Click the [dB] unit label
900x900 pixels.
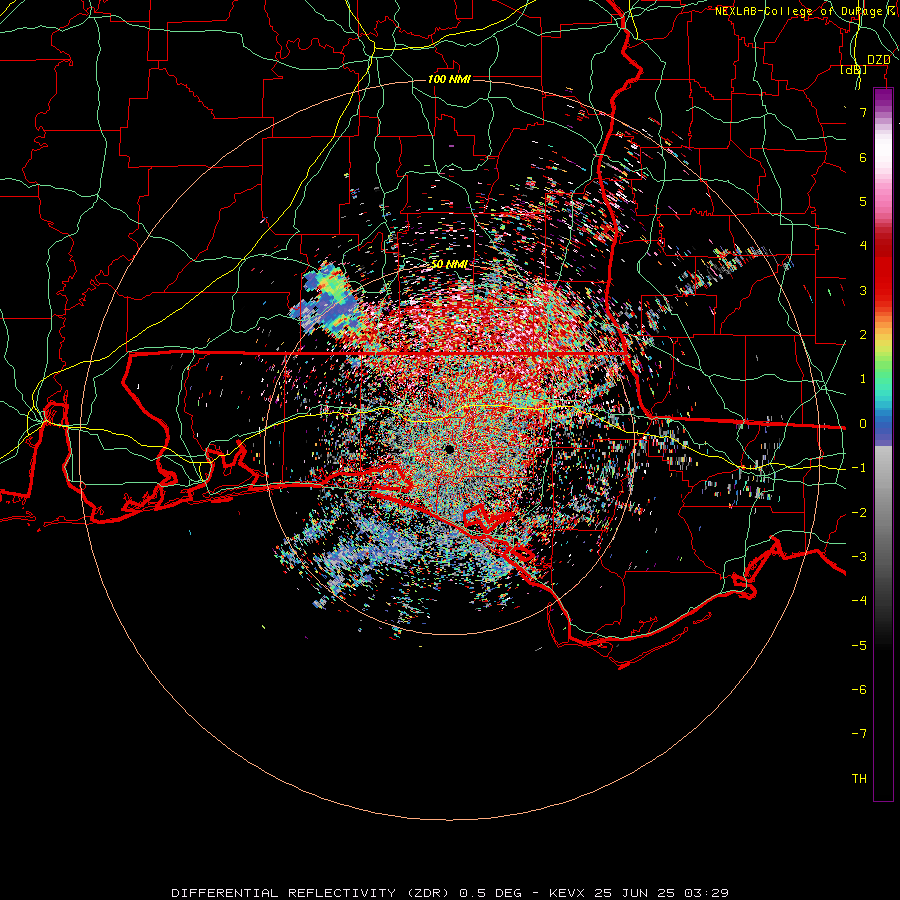854,70
